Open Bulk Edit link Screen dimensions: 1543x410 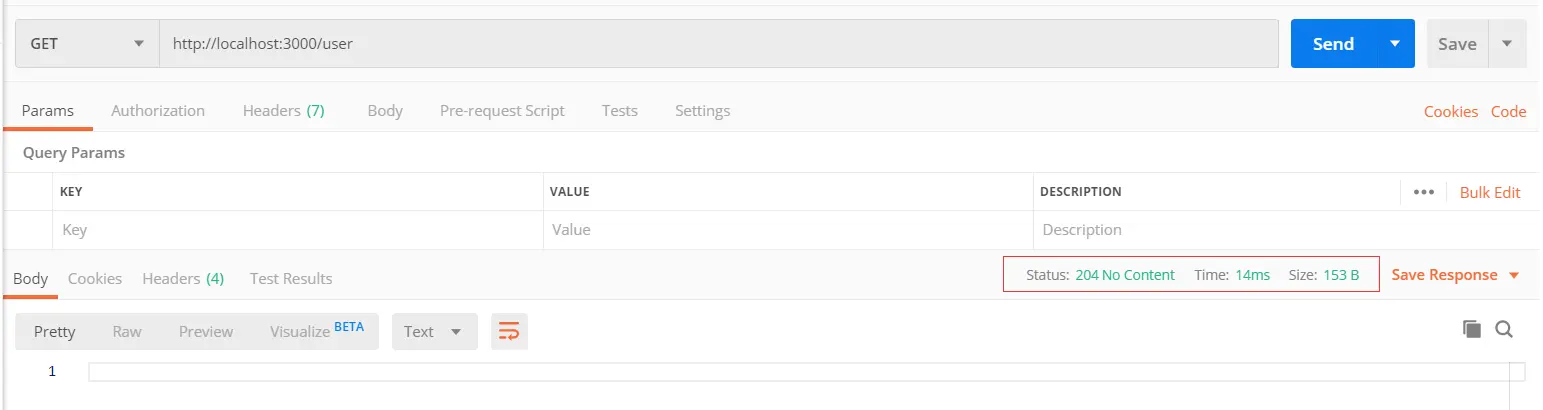coord(1490,192)
